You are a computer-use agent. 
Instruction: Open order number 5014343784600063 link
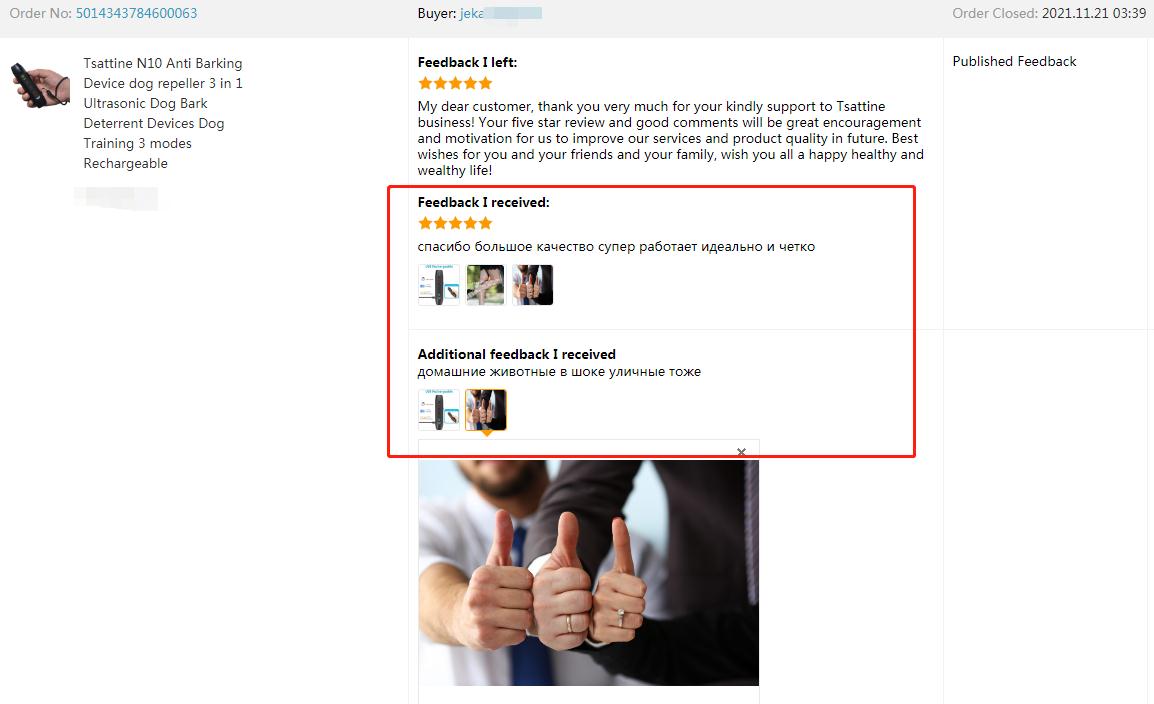coord(136,13)
